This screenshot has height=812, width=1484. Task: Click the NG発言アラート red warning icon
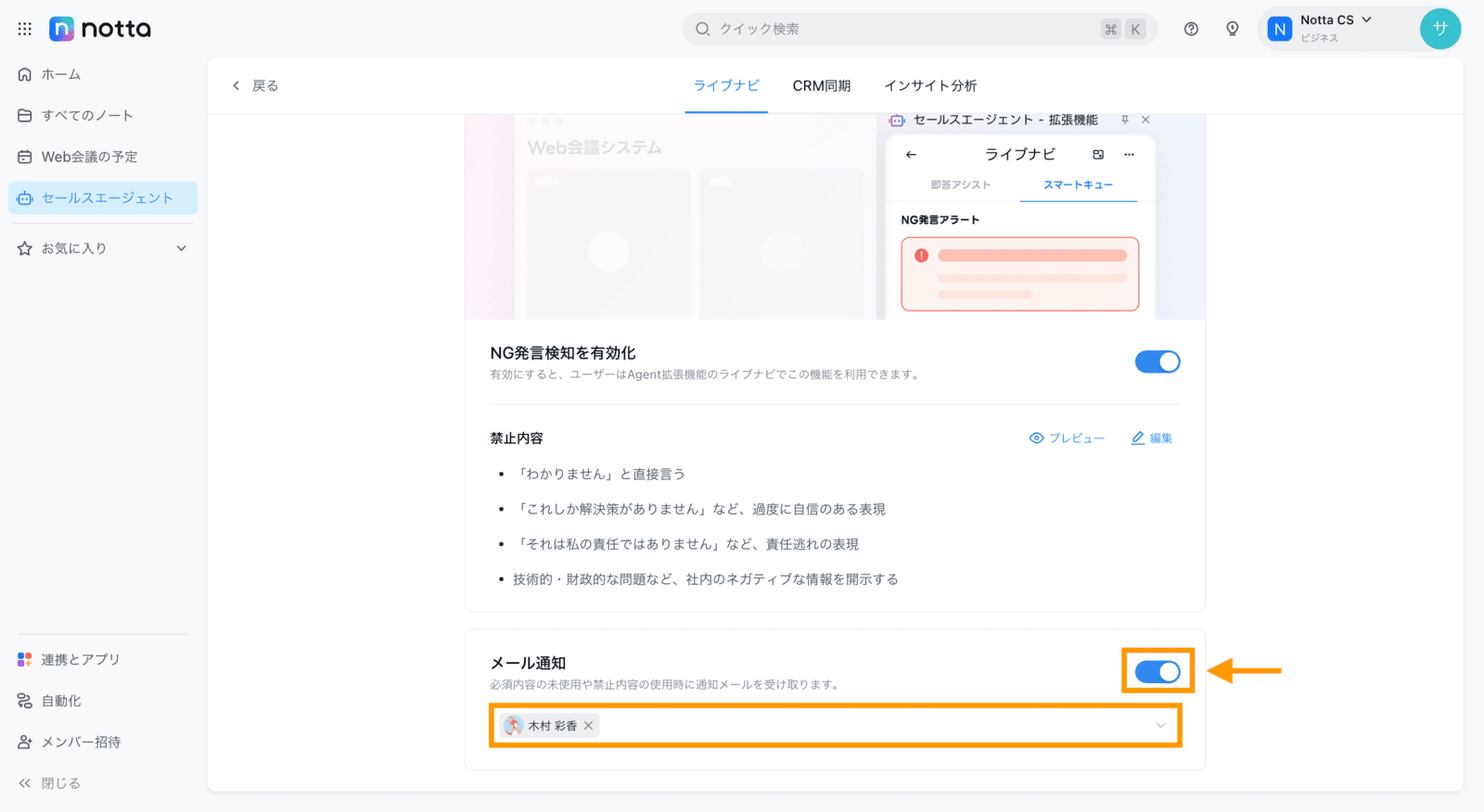(x=921, y=256)
